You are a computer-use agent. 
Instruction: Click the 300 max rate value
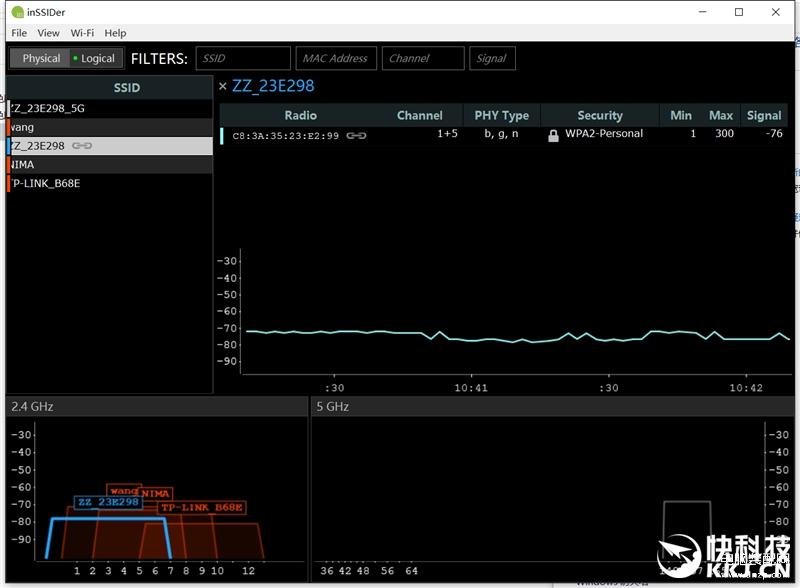[724, 134]
